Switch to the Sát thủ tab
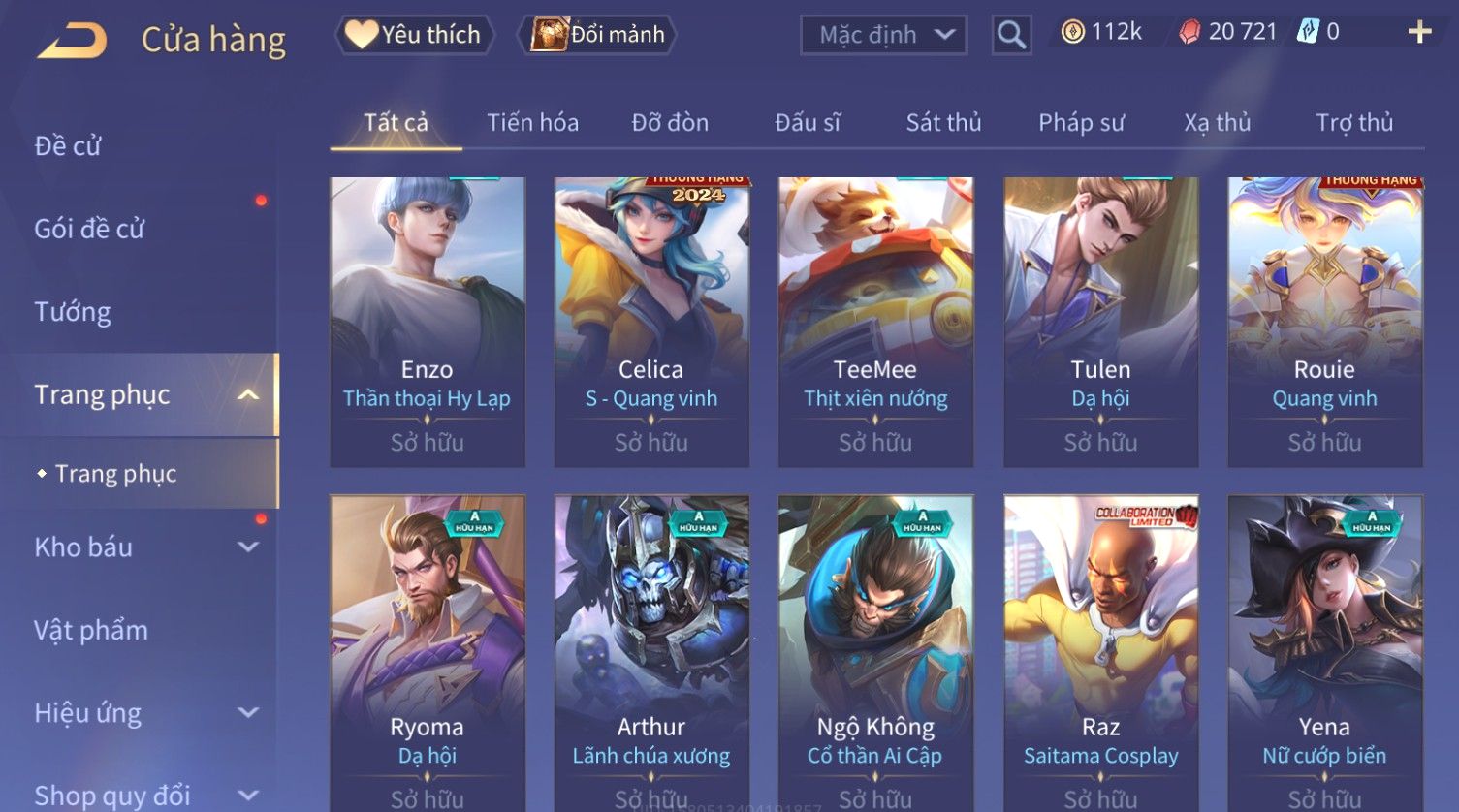Screen dimensions: 1459x812 click(x=943, y=123)
